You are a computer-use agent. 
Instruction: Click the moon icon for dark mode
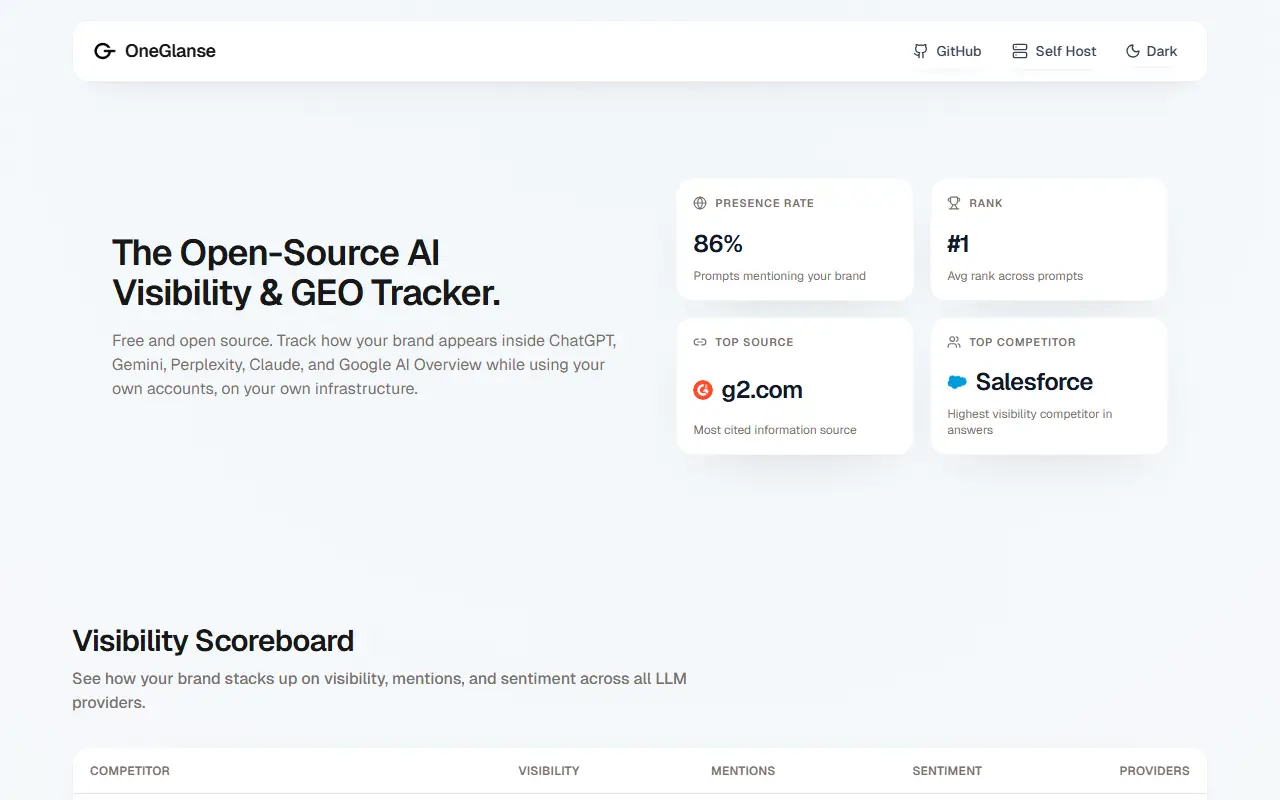coord(1133,51)
